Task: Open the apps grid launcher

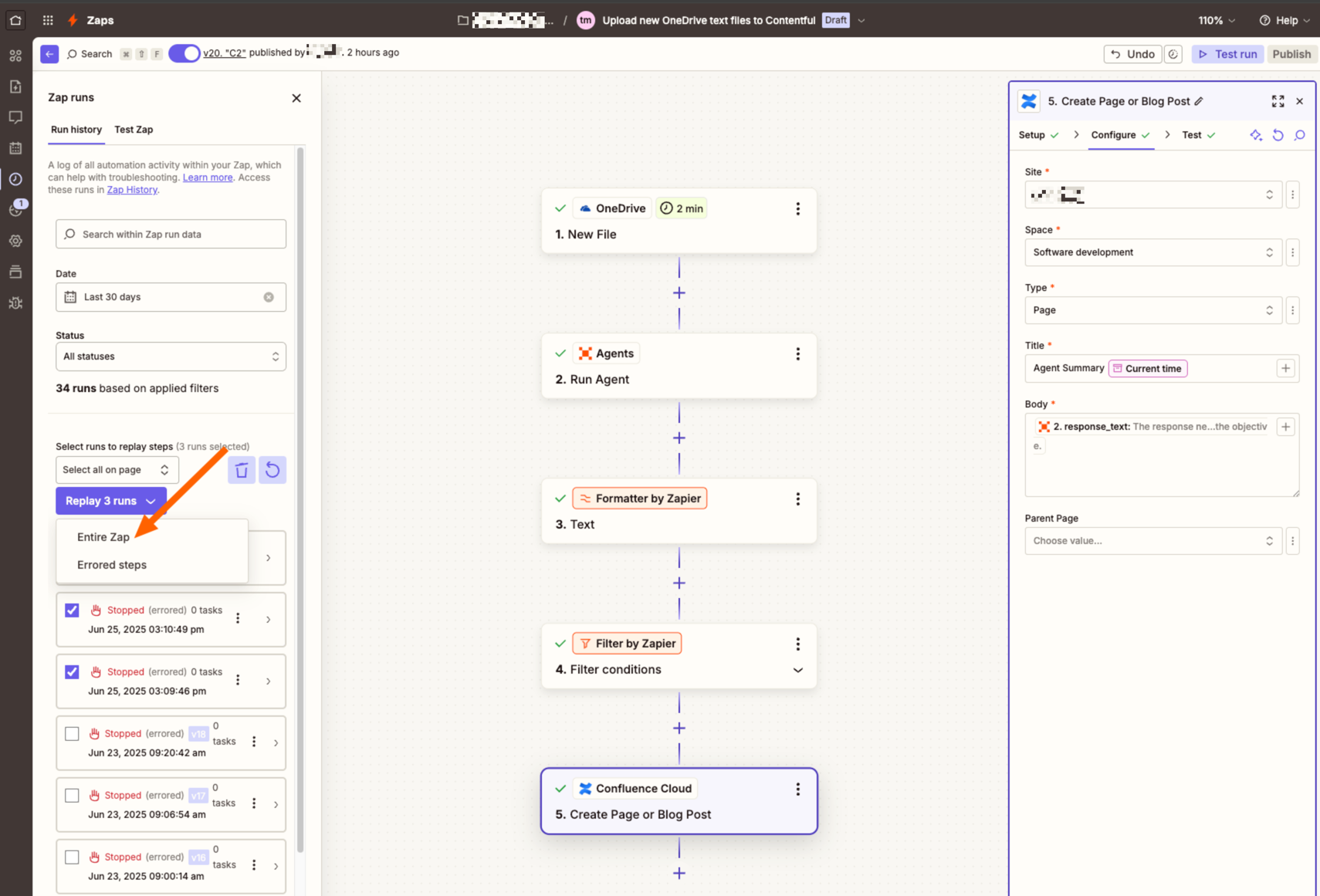Action: pyautogui.click(x=48, y=20)
